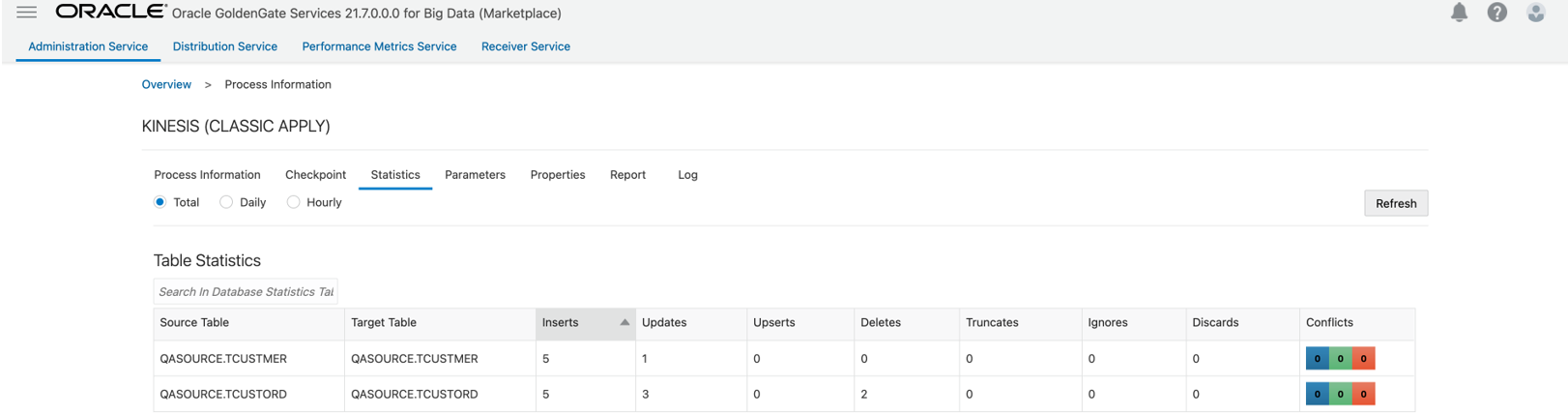Open the Properties tab
This screenshot has width=1568, height=414.
[x=558, y=175]
